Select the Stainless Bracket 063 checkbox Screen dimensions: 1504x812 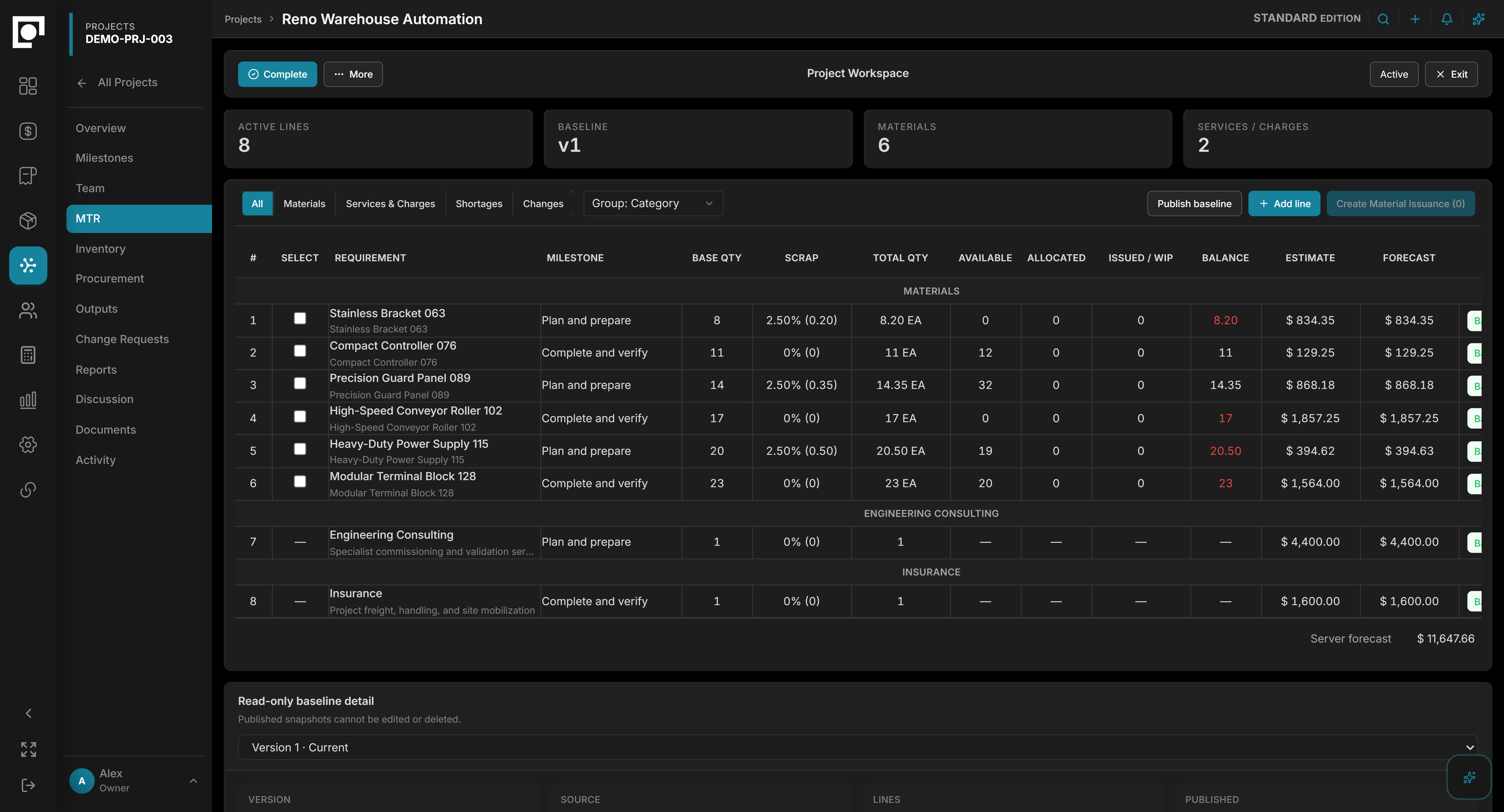(x=299, y=318)
